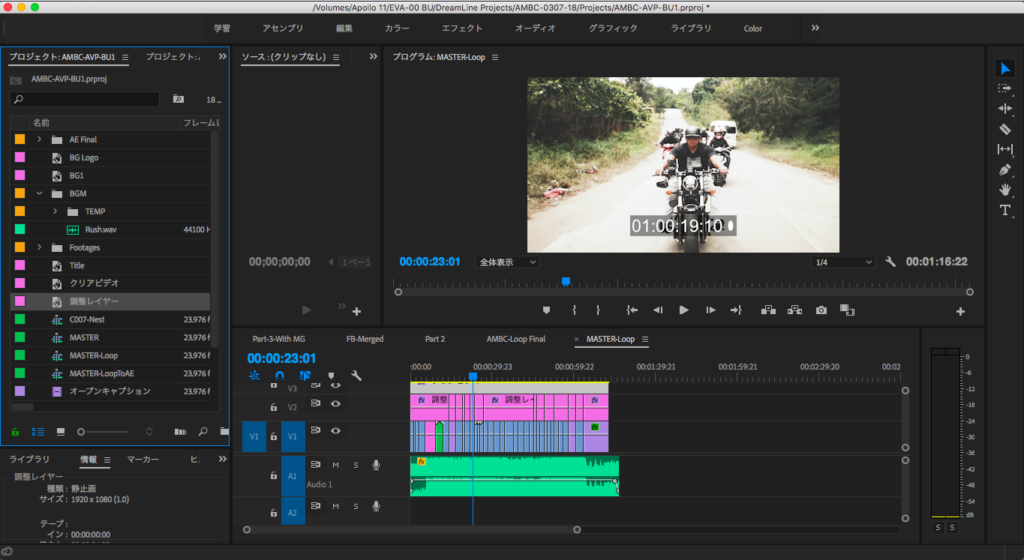The width and height of the screenshot is (1024, 560).
Task: Select the Type tool
Action: 1005,210
